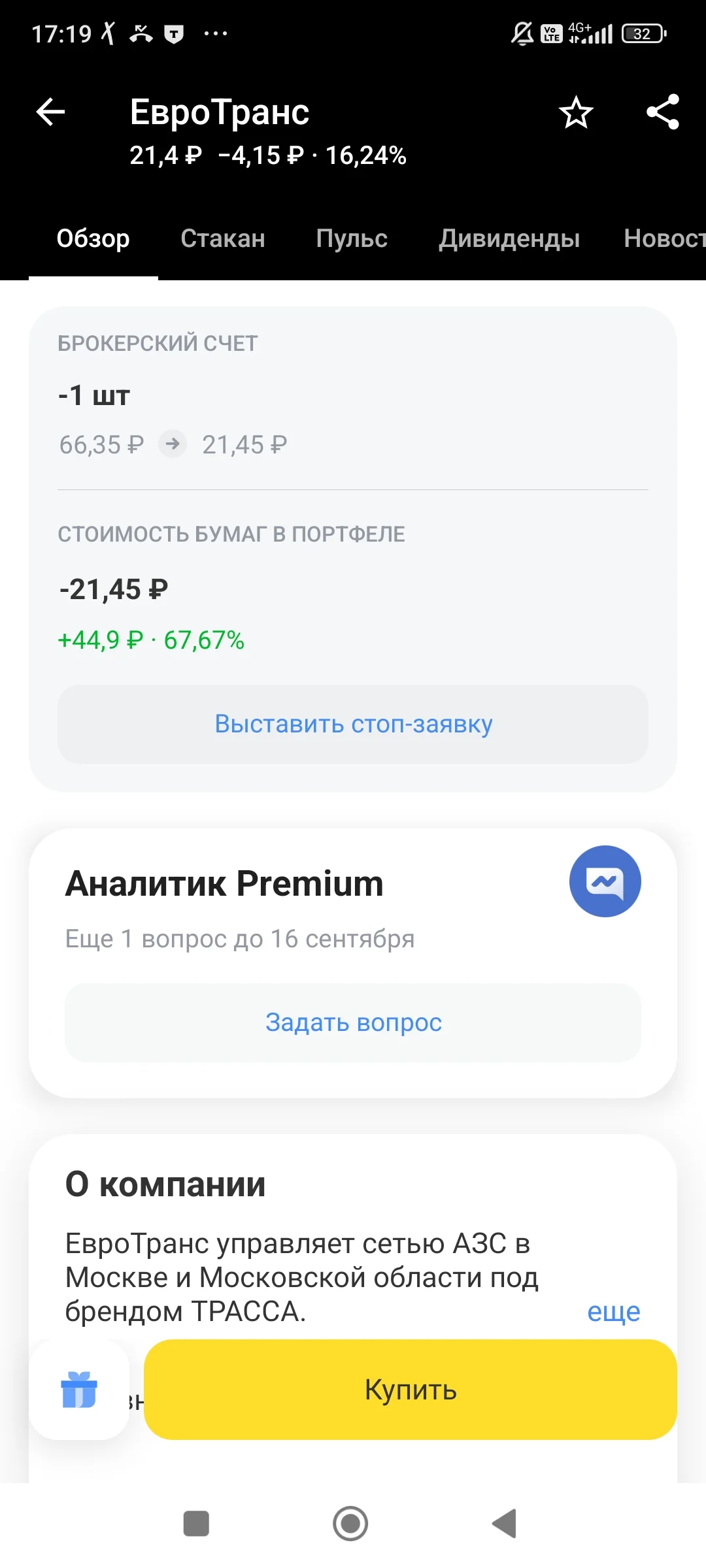
Task: Switch to the Пульс tab
Action: [x=352, y=238]
